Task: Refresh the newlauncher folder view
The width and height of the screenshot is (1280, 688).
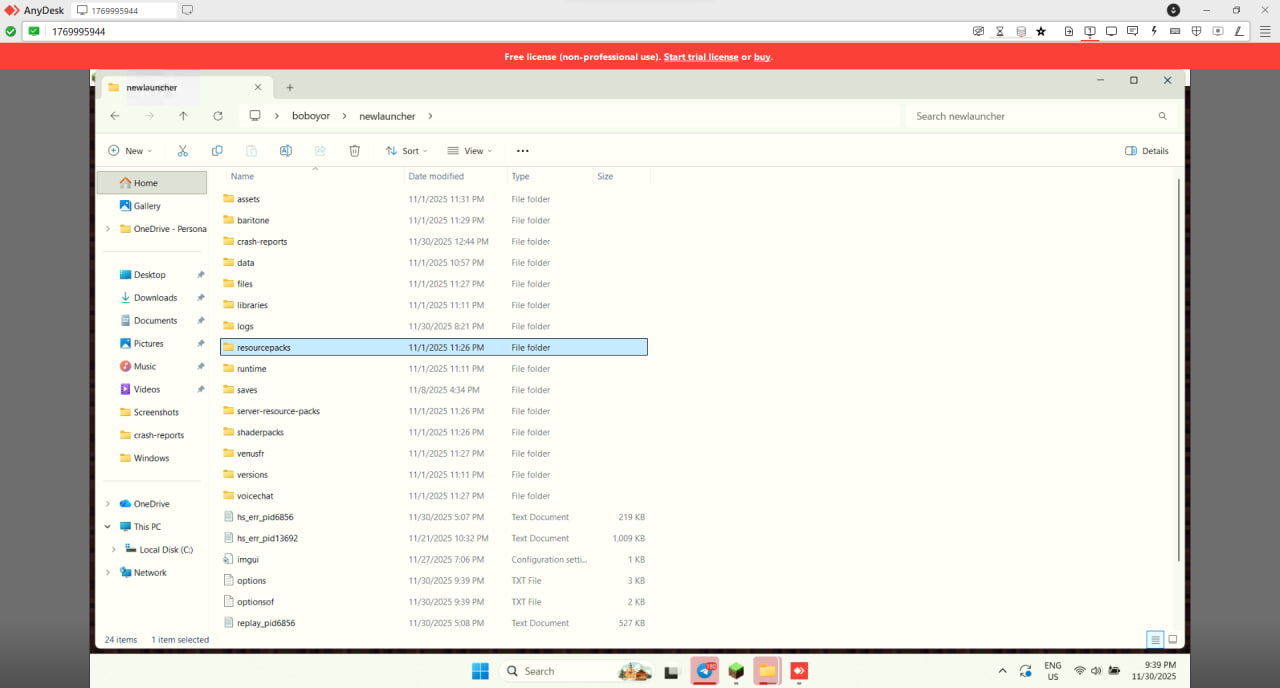Action: (218, 116)
